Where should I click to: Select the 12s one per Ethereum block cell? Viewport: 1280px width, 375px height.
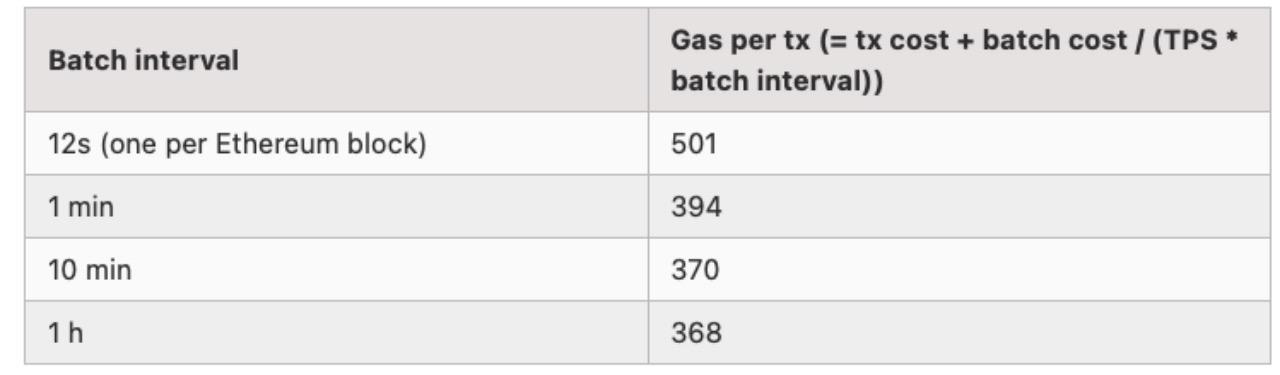coord(336,144)
